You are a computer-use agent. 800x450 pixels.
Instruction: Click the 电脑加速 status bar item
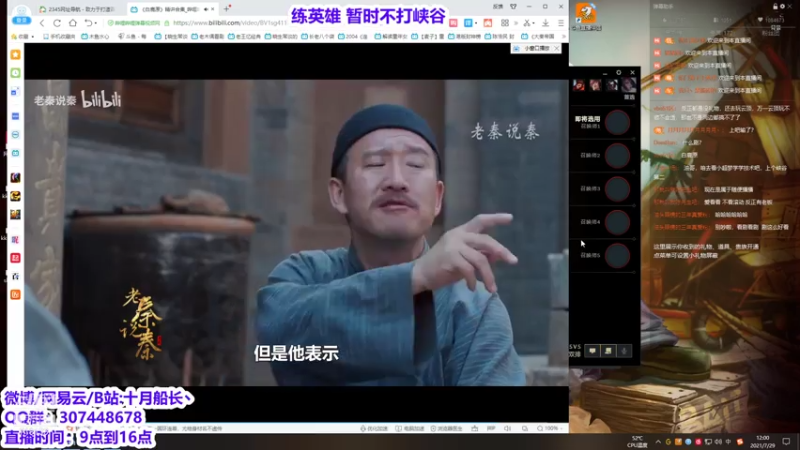[x=411, y=429]
